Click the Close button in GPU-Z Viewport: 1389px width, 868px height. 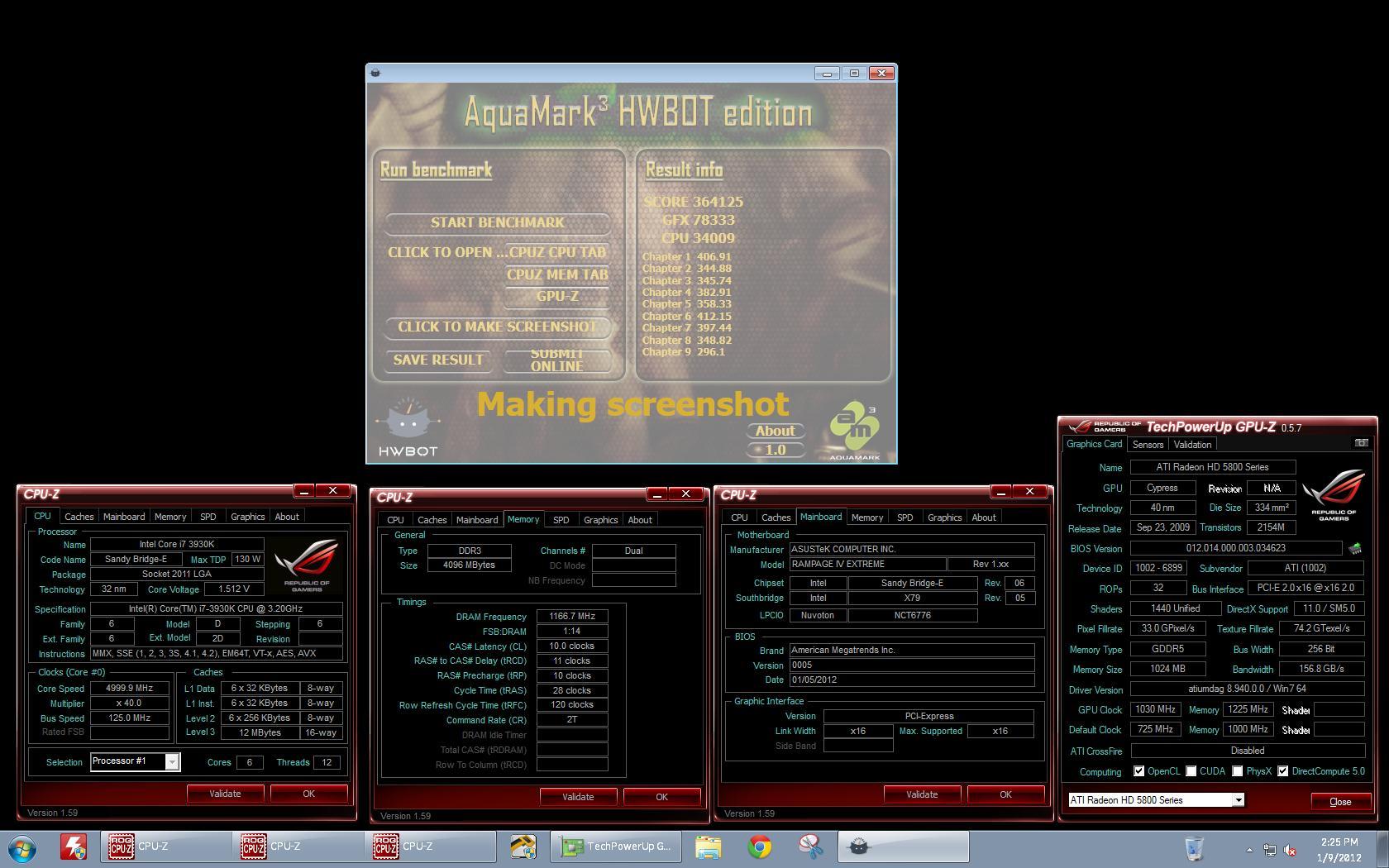coord(1340,802)
